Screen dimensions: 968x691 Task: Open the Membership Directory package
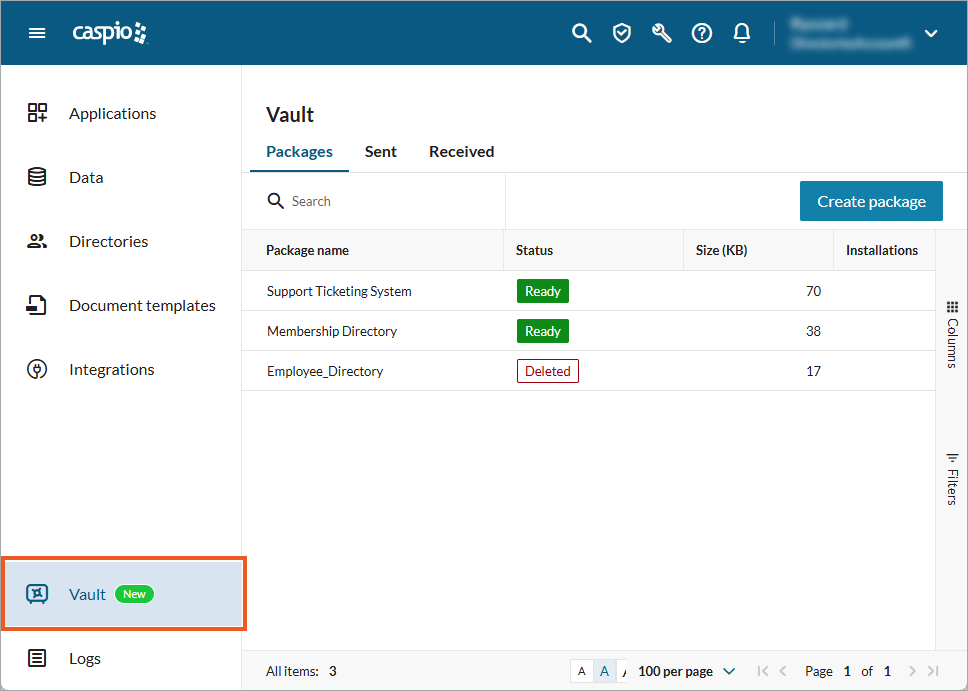pyautogui.click(x=331, y=331)
